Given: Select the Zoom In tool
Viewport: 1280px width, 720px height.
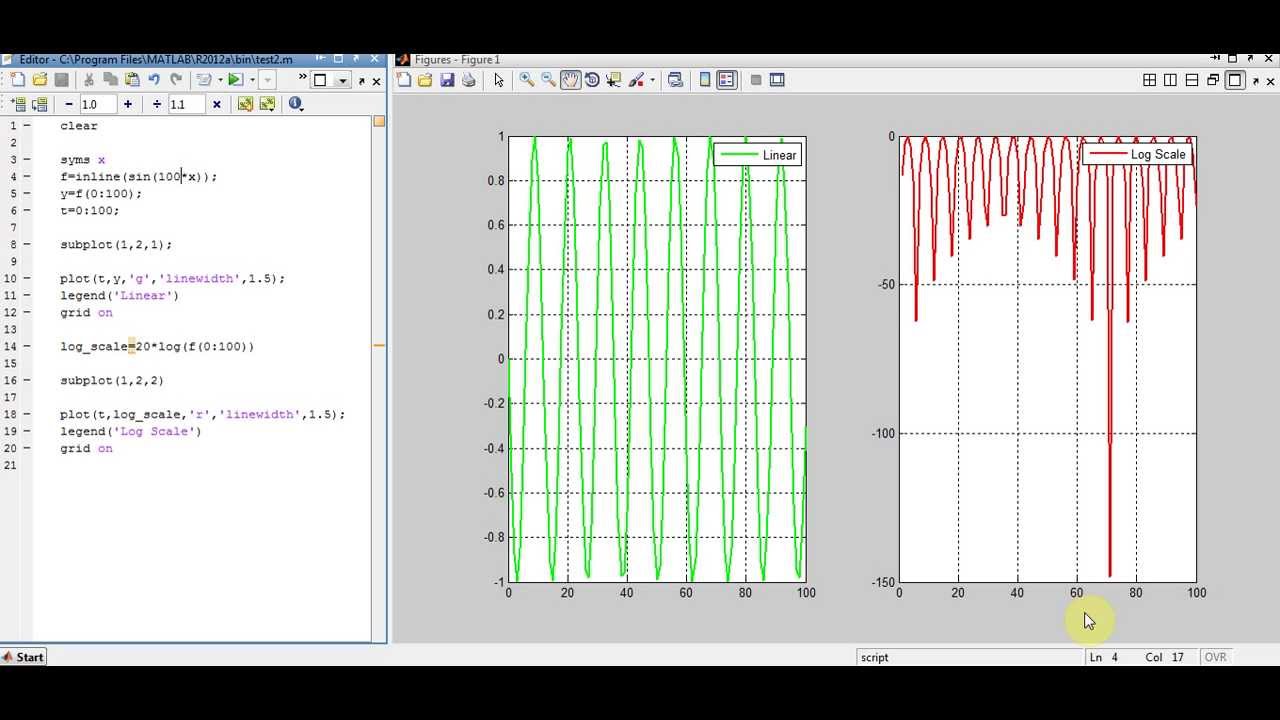Looking at the screenshot, I should click(527, 80).
